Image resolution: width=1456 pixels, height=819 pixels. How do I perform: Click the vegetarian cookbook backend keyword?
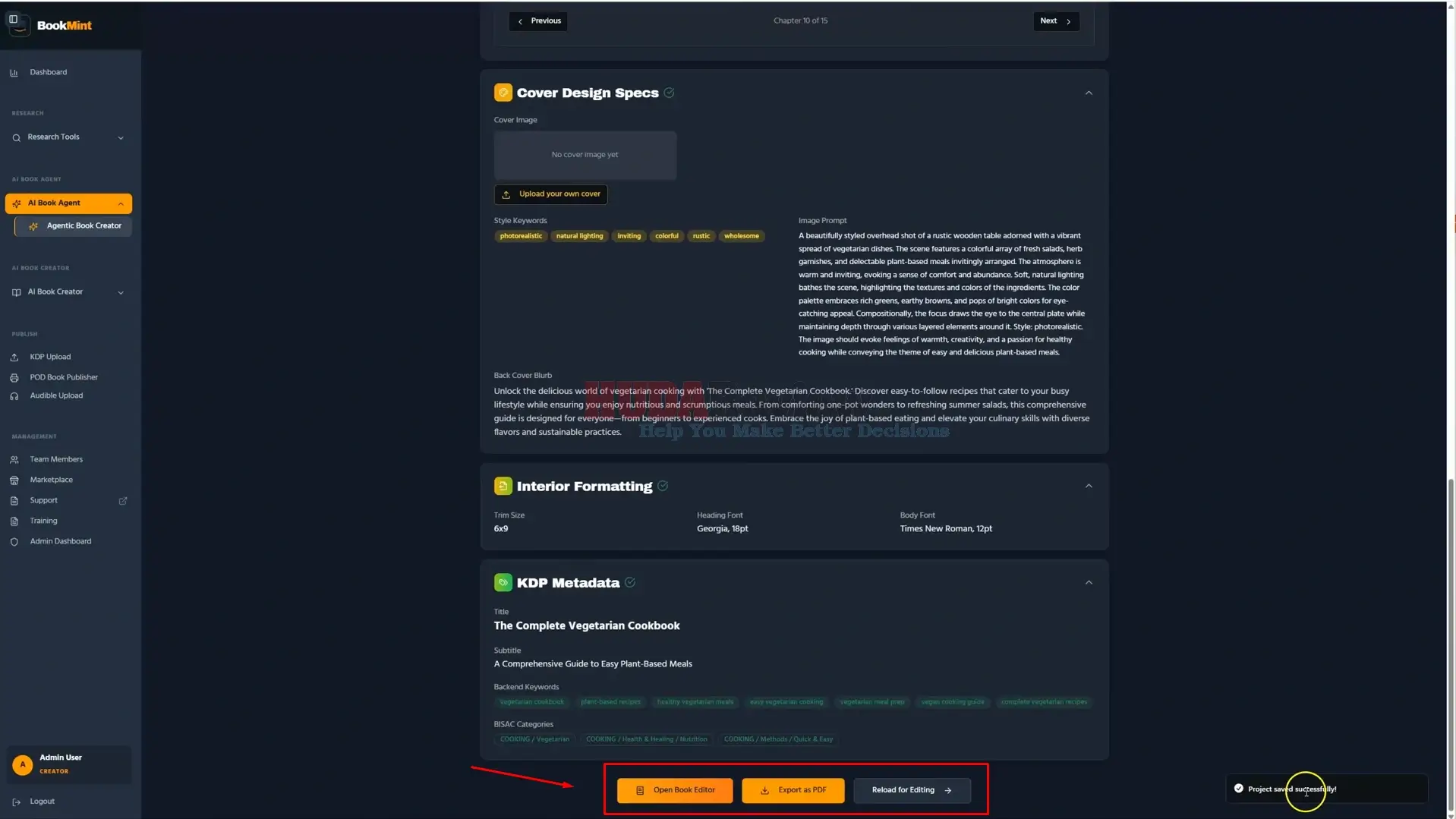coord(531,702)
